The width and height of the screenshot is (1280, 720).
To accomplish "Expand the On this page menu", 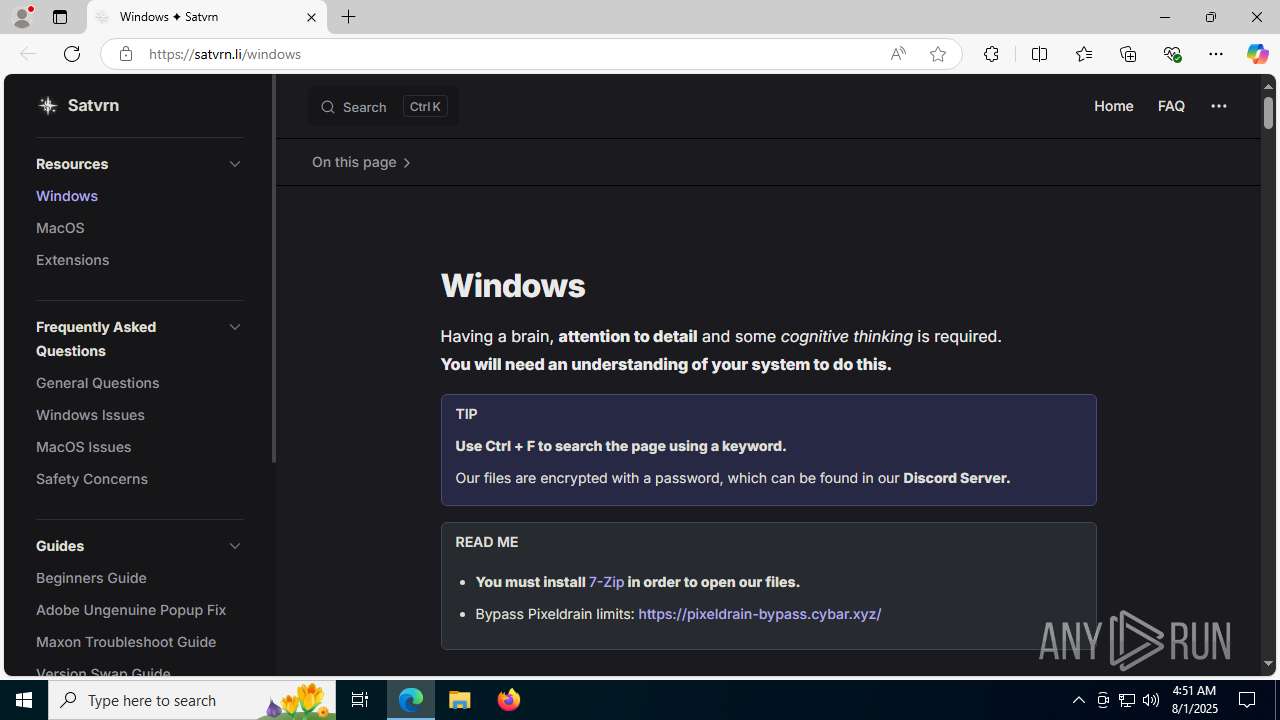I will pyautogui.click(x=361, y=162).
